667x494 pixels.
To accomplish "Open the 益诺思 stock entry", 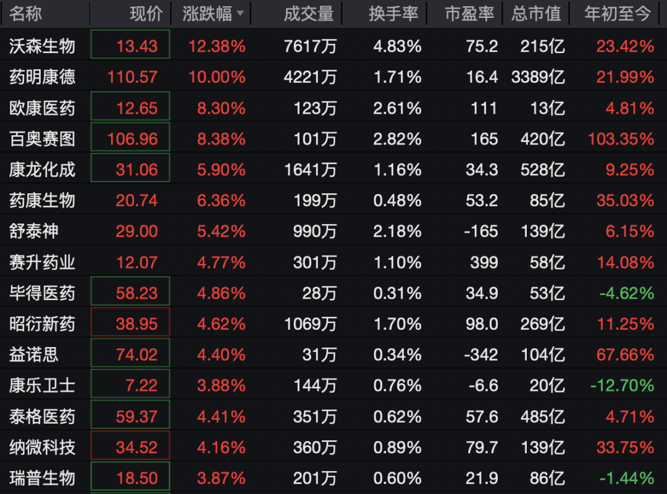I will click(34, 354).
